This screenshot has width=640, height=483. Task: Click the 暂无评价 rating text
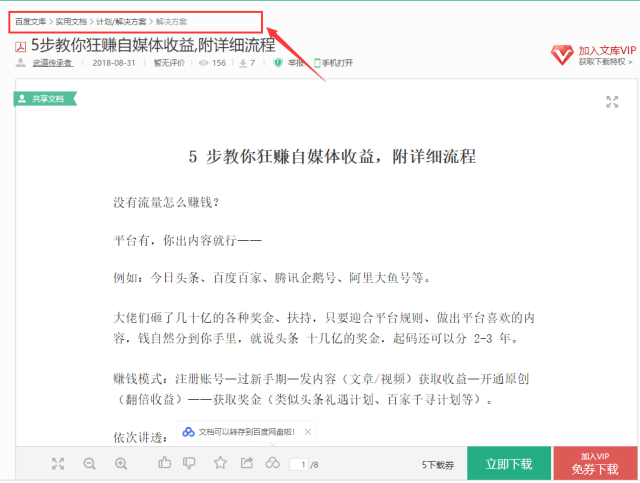tap(169, 63)
